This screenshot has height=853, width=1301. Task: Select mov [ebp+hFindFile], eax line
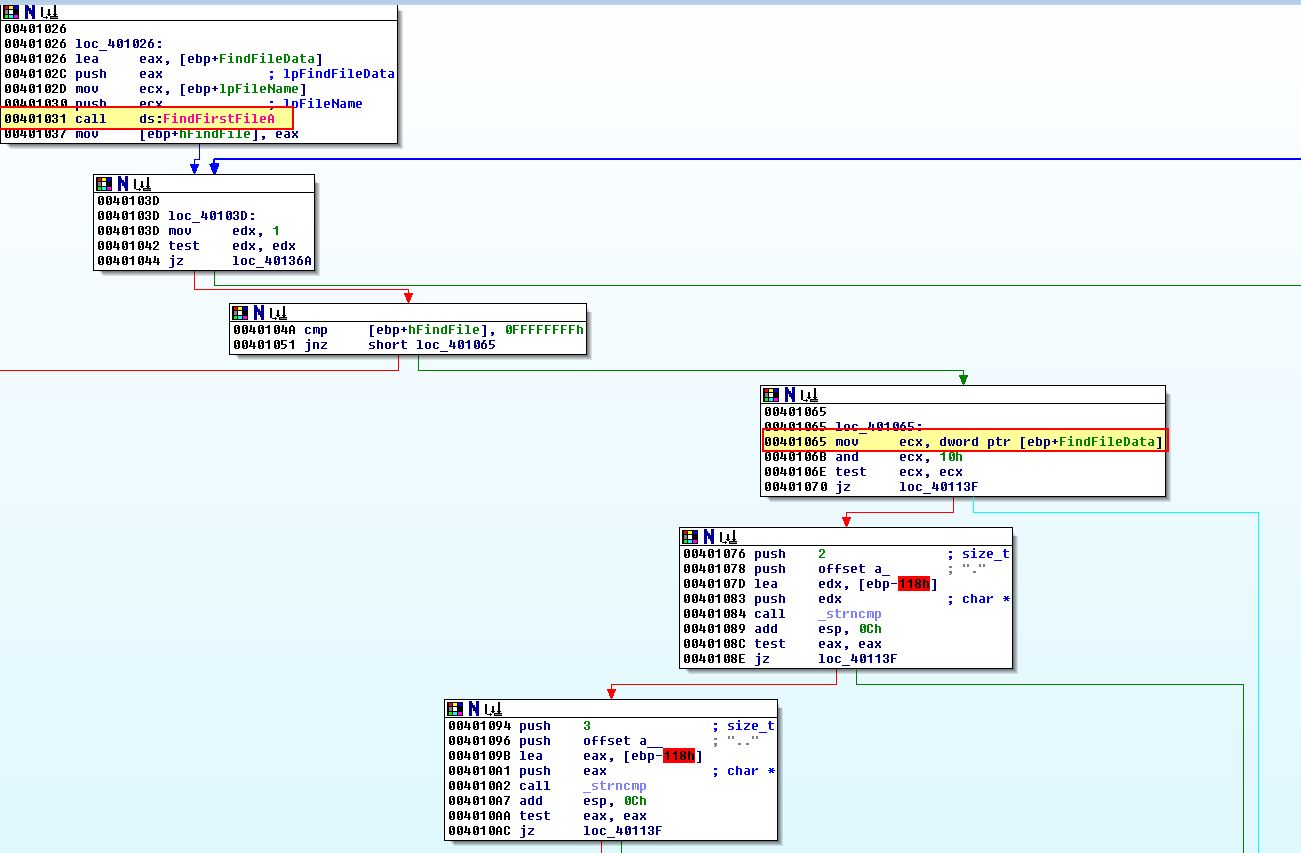tap(151, 134)
